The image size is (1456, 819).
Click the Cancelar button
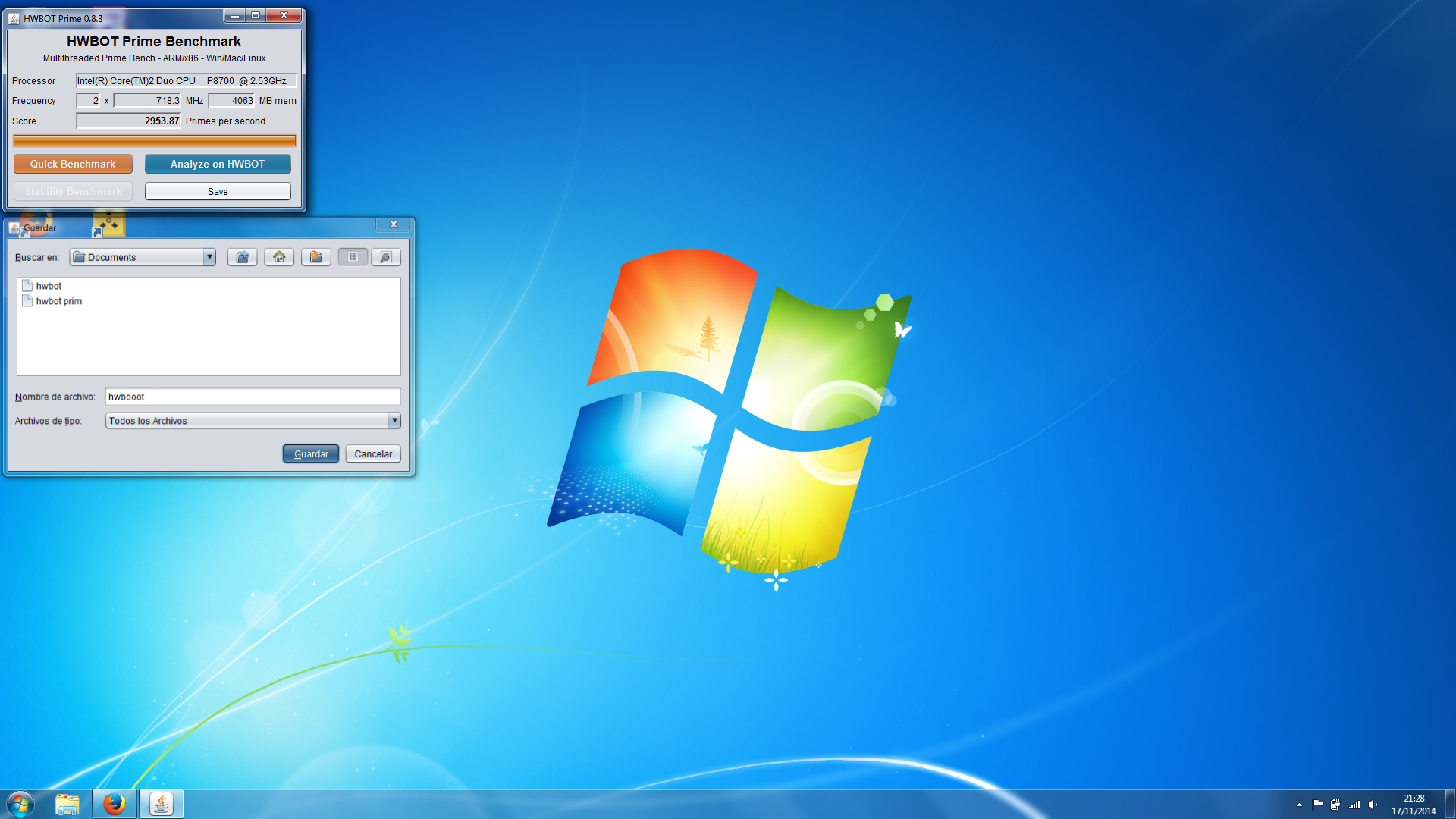[373, 453]
